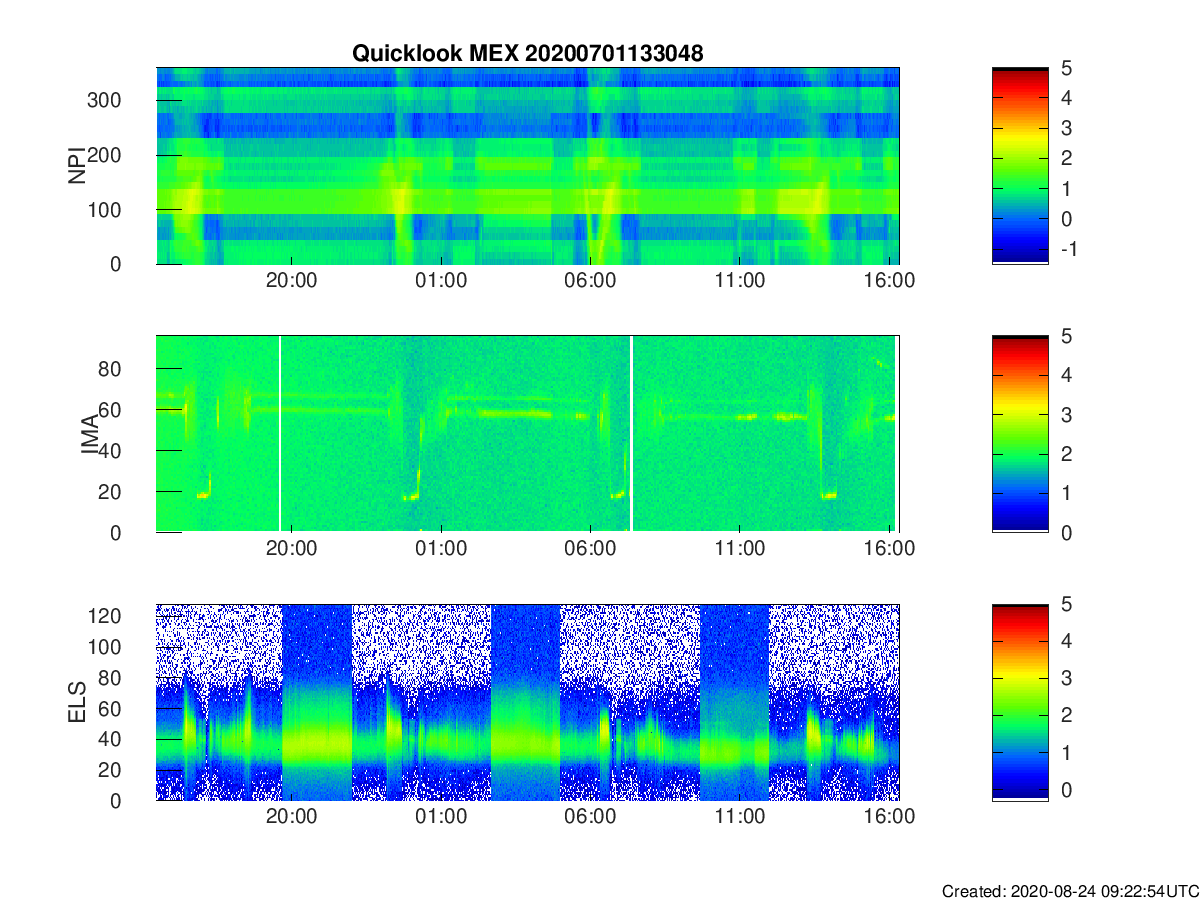Viewport: 1200px width, 900px height.
Task: Click the 16:00 tick under NPI plot
Action: (x=889, y=281)
